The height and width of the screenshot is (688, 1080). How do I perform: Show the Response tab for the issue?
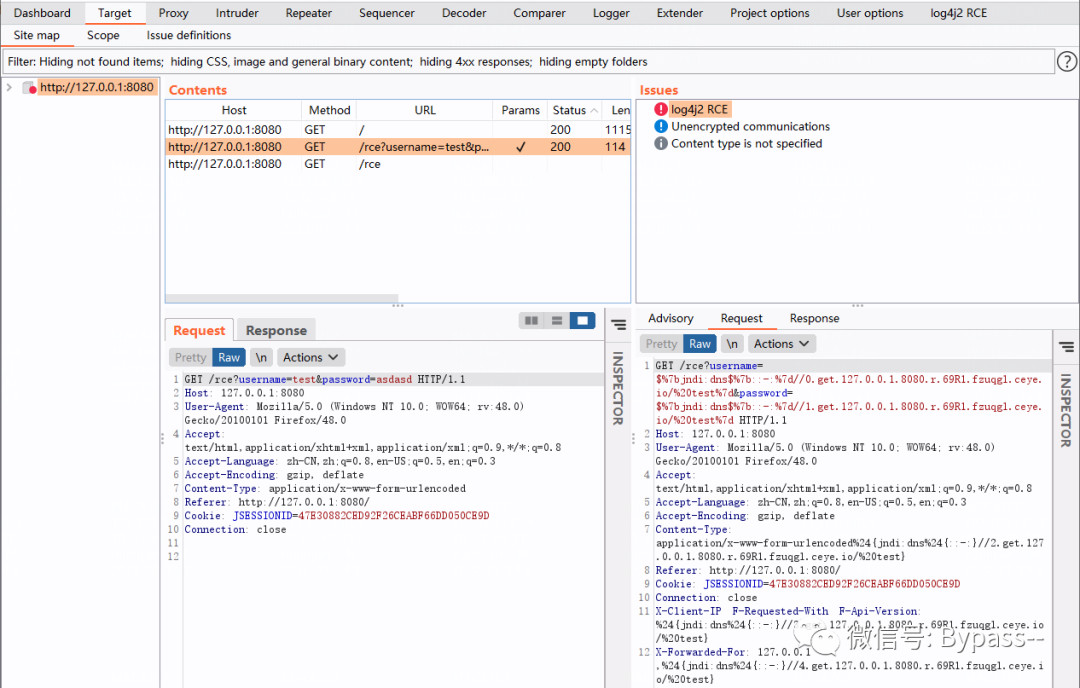814,318
